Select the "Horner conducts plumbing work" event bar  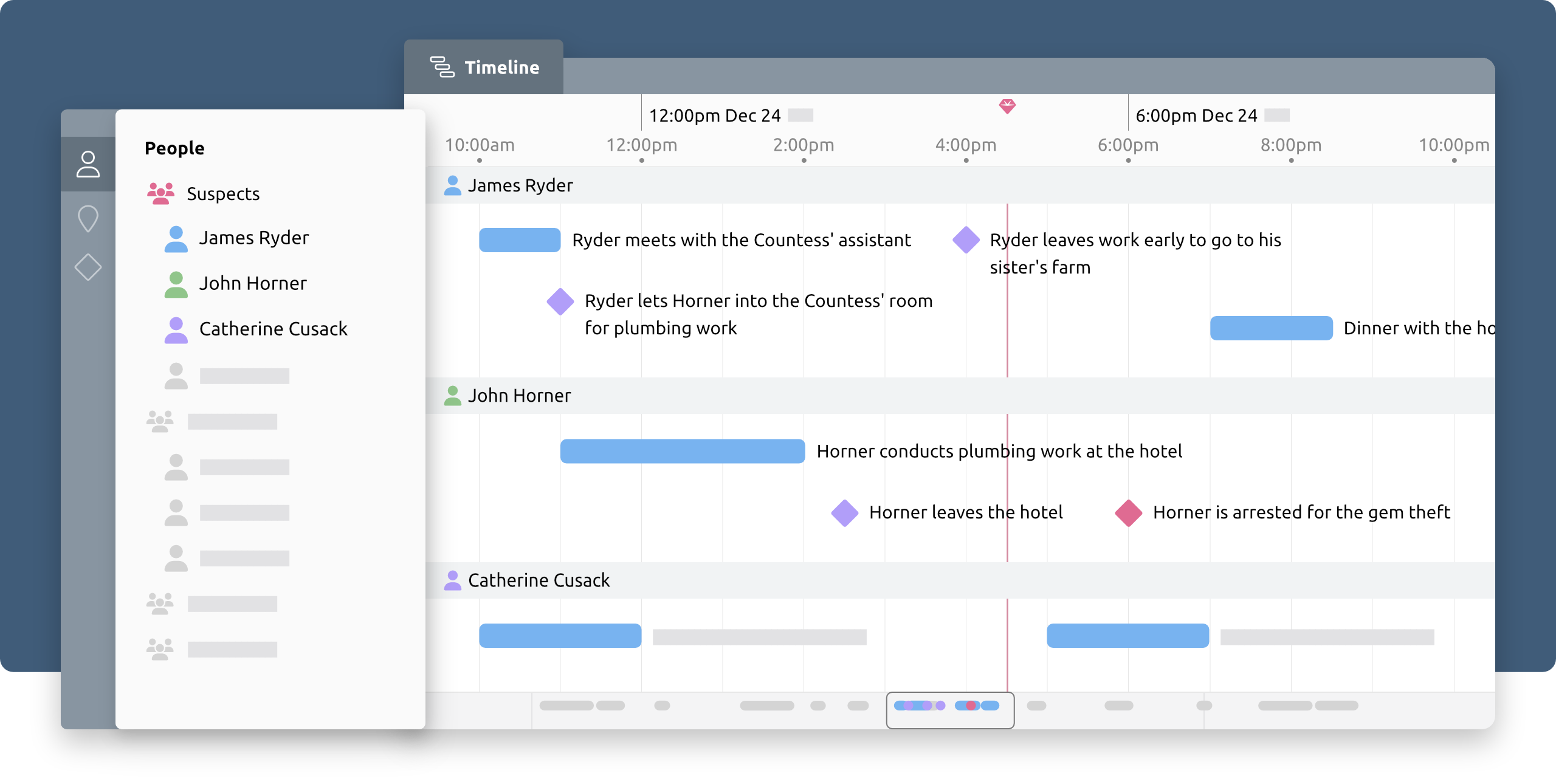pos(682,451)
